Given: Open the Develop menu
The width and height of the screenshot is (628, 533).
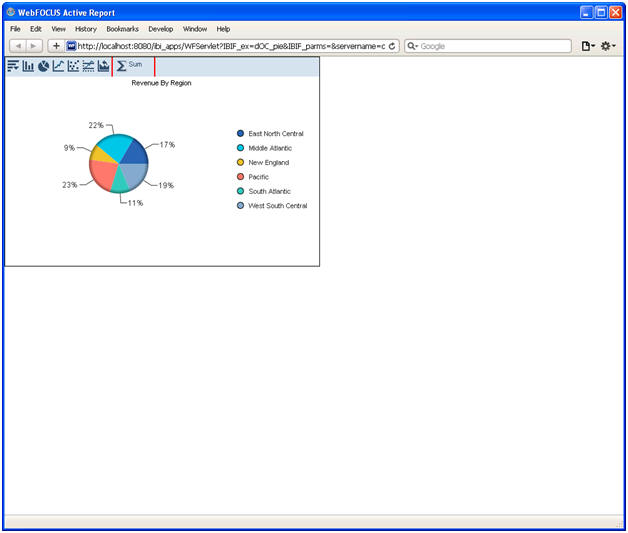Looking at the screenshot, I should (161, 29).
